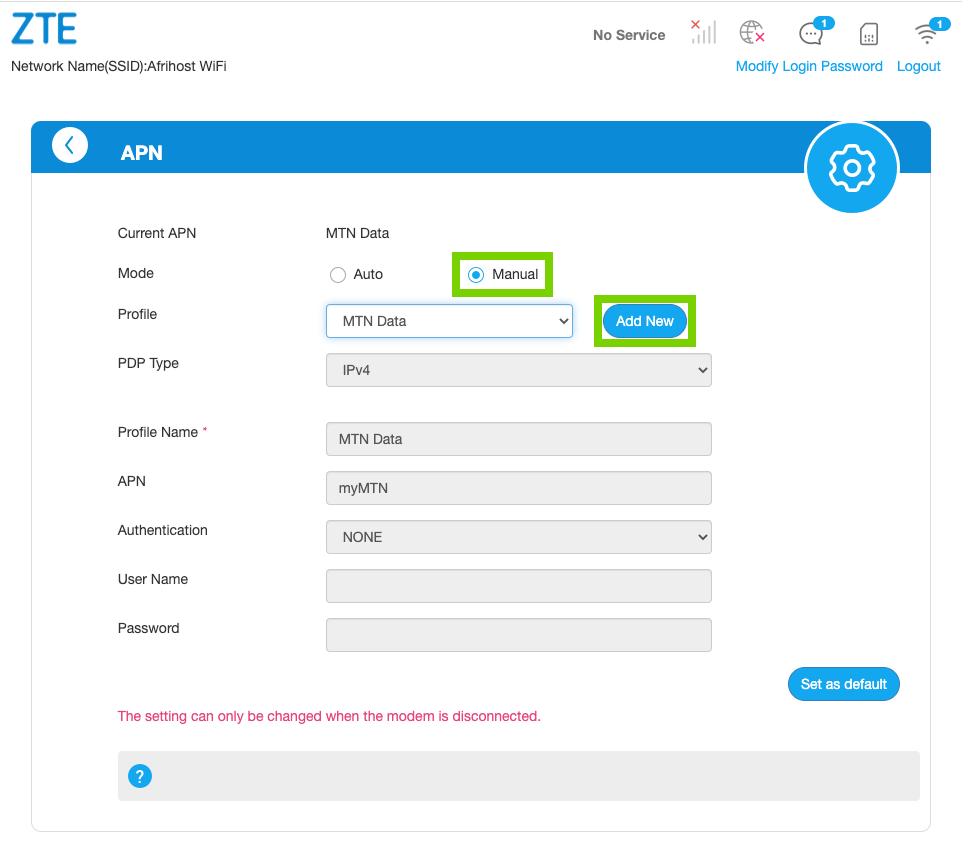Image resolution: width=962 pixels, height=846 pixels.
Task: Go back using the arrow icon
Action: pos(70,146)
